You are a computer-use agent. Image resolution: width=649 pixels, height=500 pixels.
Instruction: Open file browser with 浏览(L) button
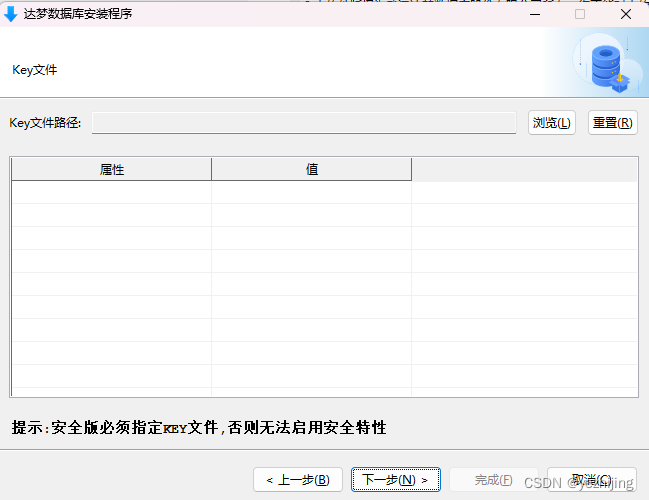pos(552,123)
